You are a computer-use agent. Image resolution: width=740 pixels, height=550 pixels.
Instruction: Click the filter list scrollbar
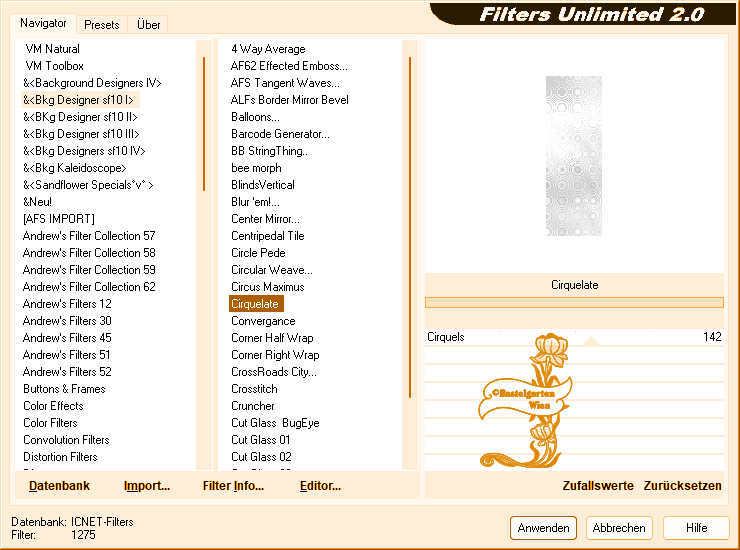click(410, 227)
